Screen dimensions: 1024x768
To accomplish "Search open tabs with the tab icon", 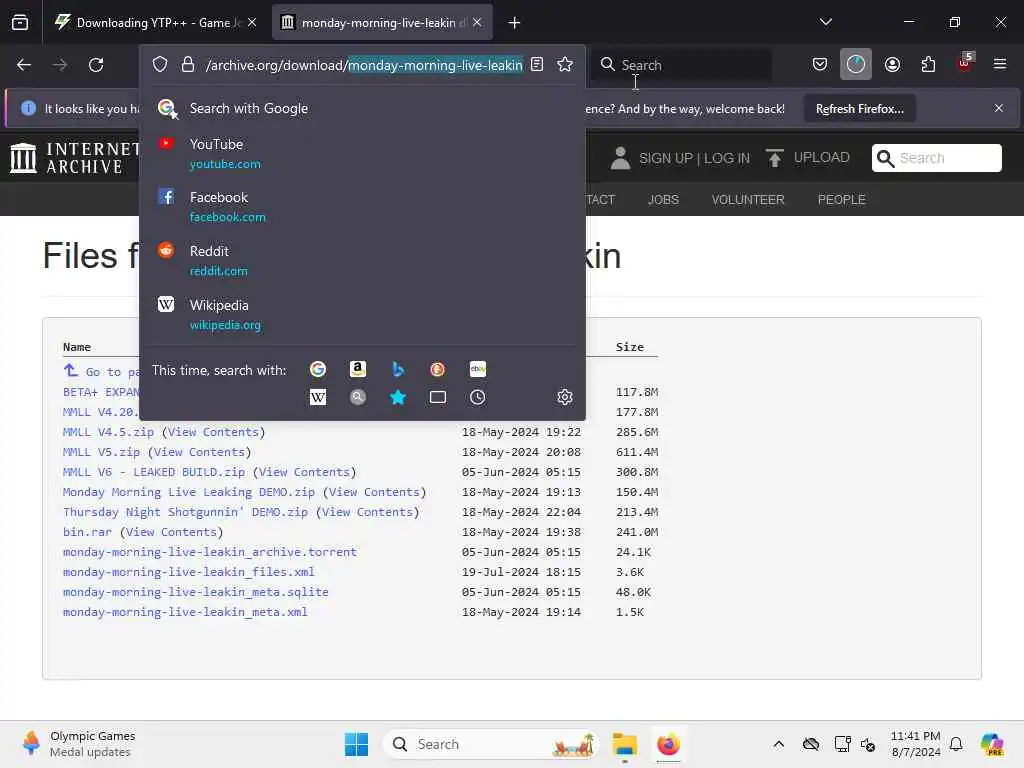I will pyautogui.click(x=438, y=397).
